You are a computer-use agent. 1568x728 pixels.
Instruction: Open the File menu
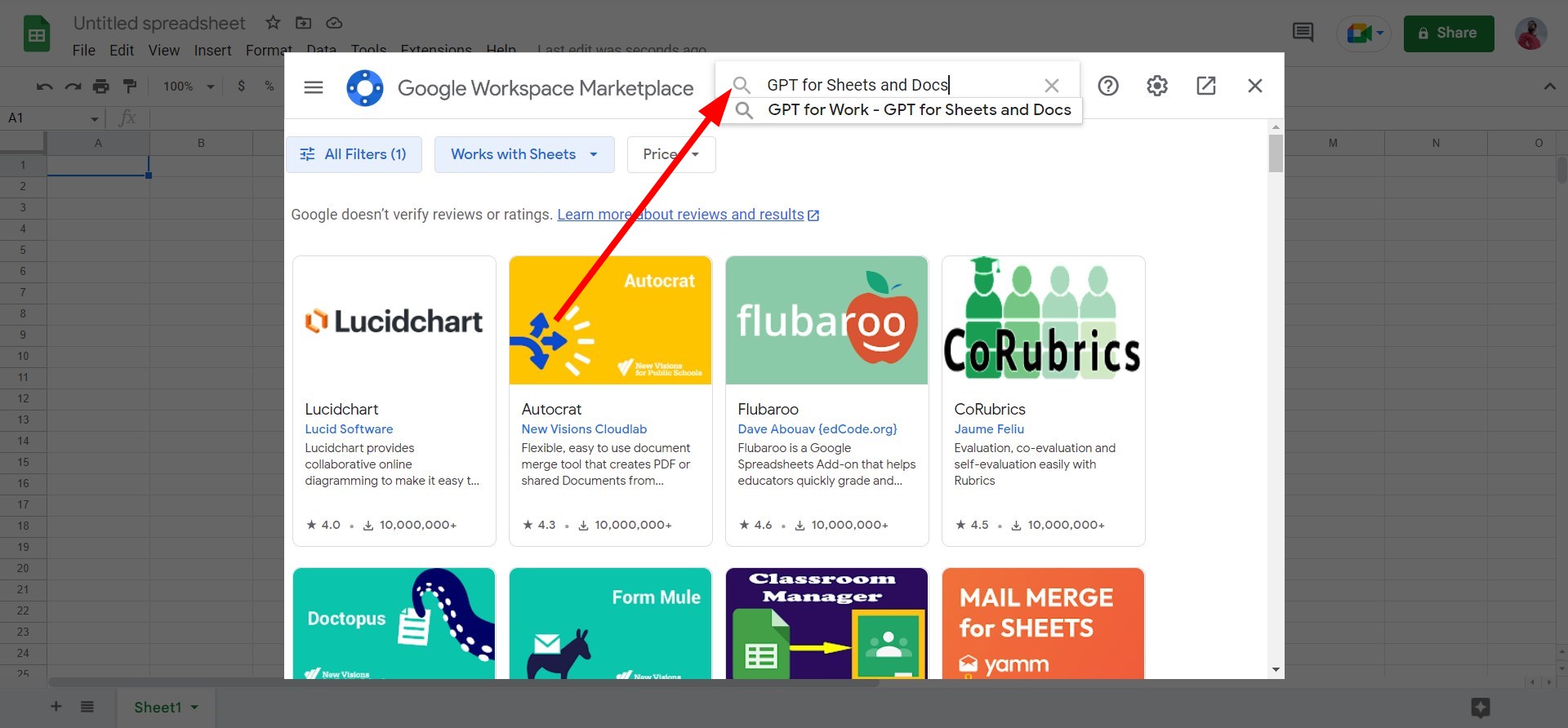coord(83,51)
